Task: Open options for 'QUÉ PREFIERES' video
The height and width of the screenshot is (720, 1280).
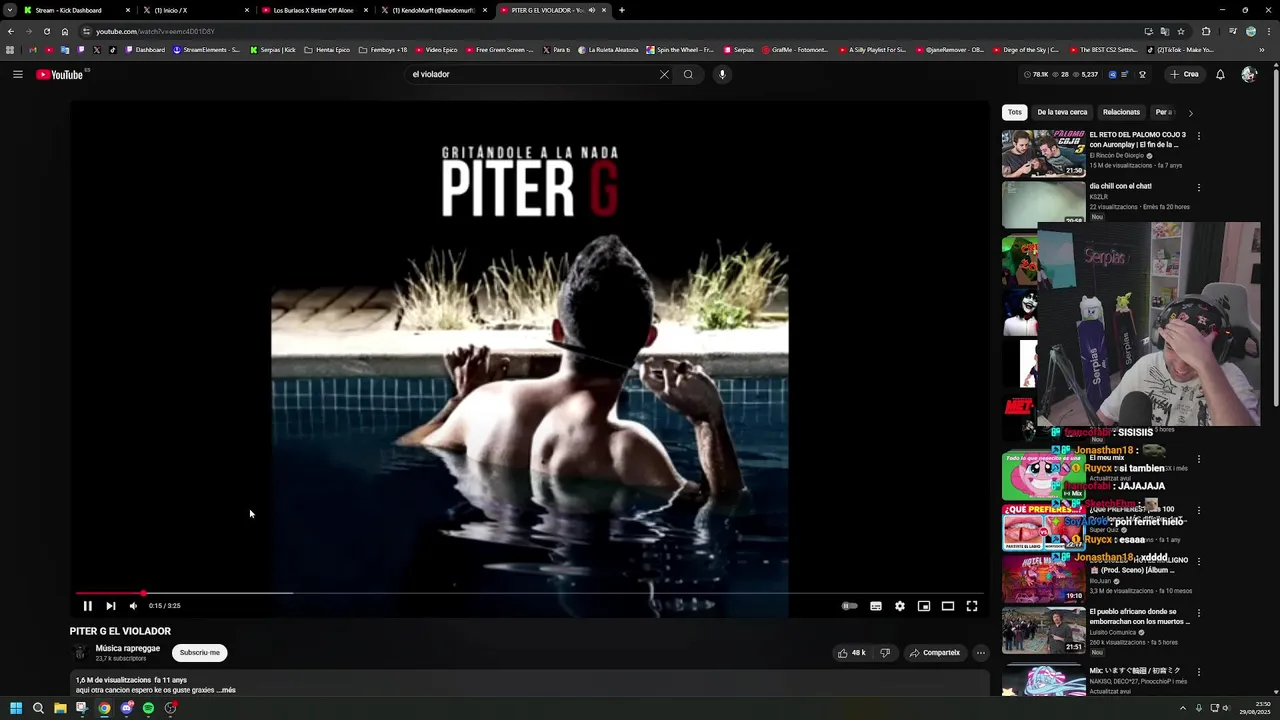Action: pos(1199,510)
